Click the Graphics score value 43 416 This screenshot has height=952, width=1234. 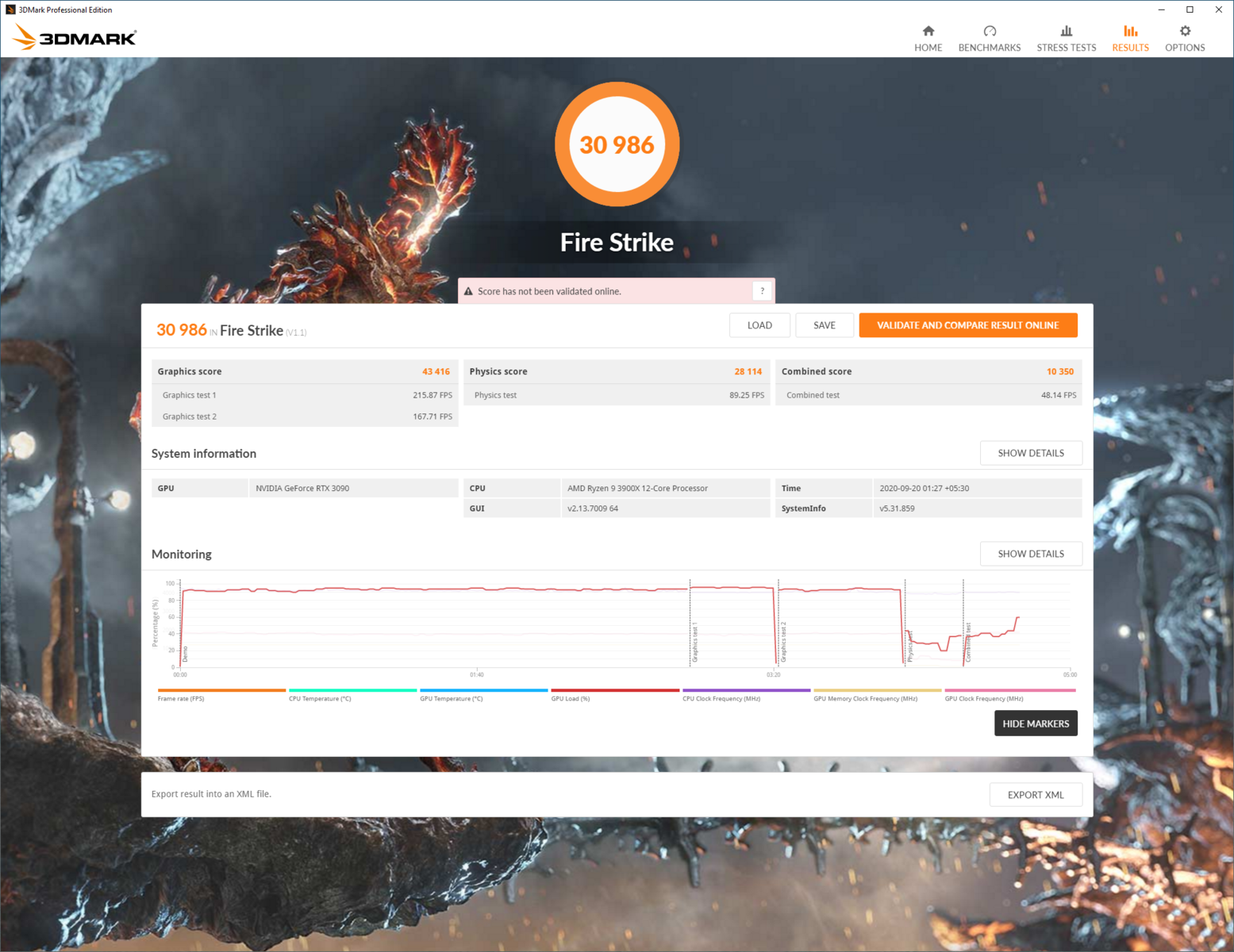coord(436,371)
